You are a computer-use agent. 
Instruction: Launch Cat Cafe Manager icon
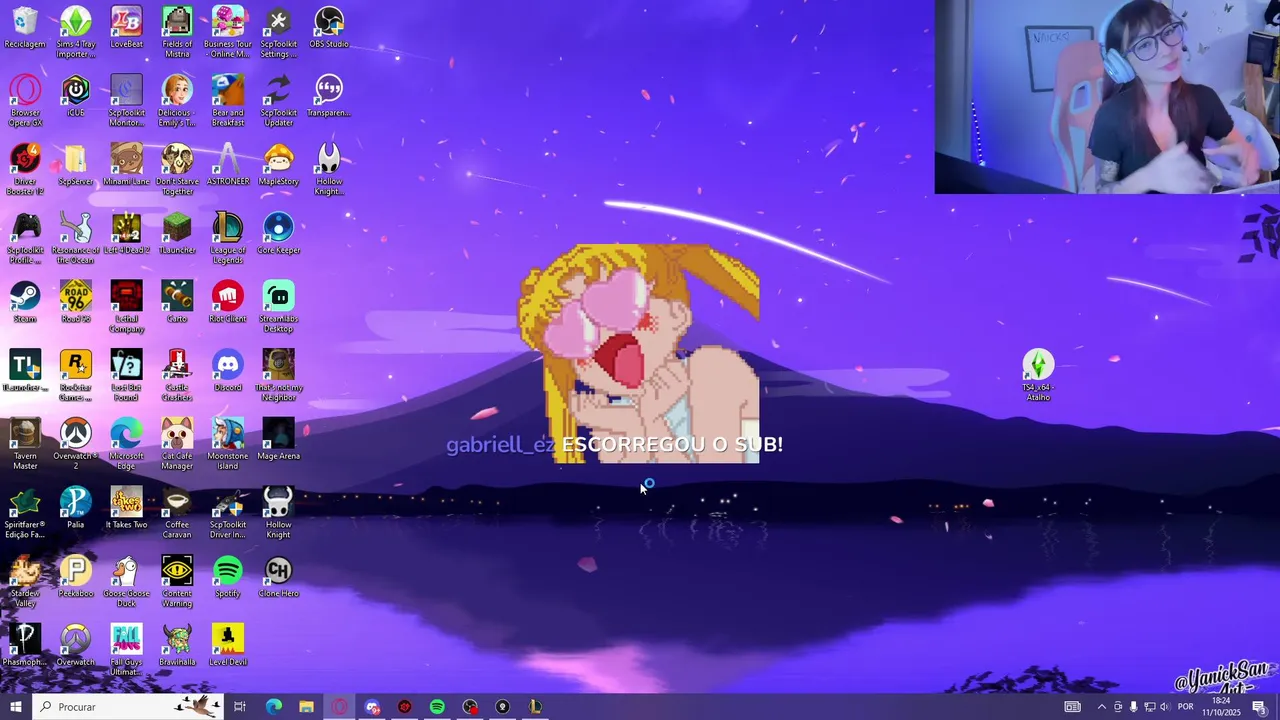click(x=177, y=445)
